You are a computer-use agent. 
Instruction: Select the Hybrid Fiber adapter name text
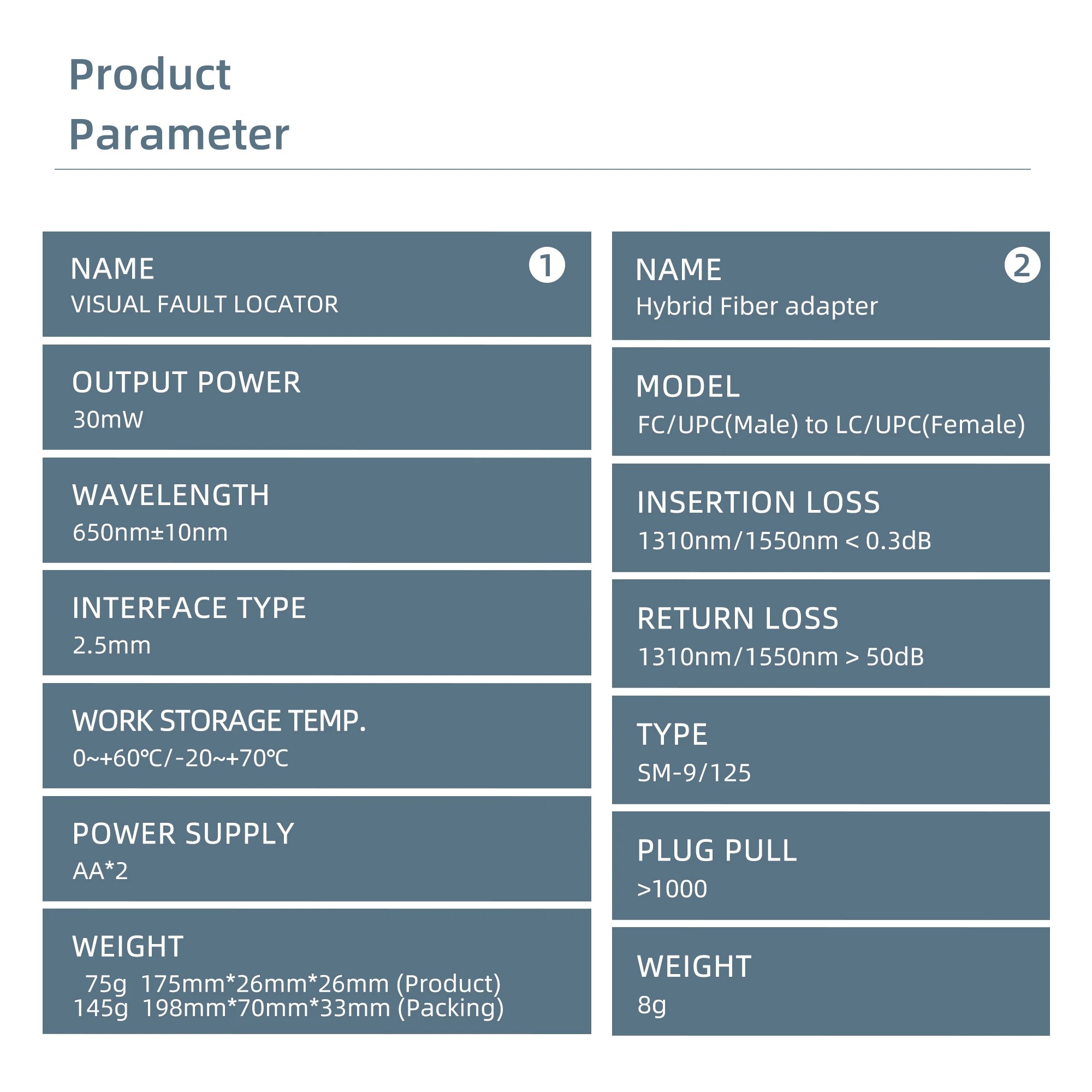coord(757,306)
